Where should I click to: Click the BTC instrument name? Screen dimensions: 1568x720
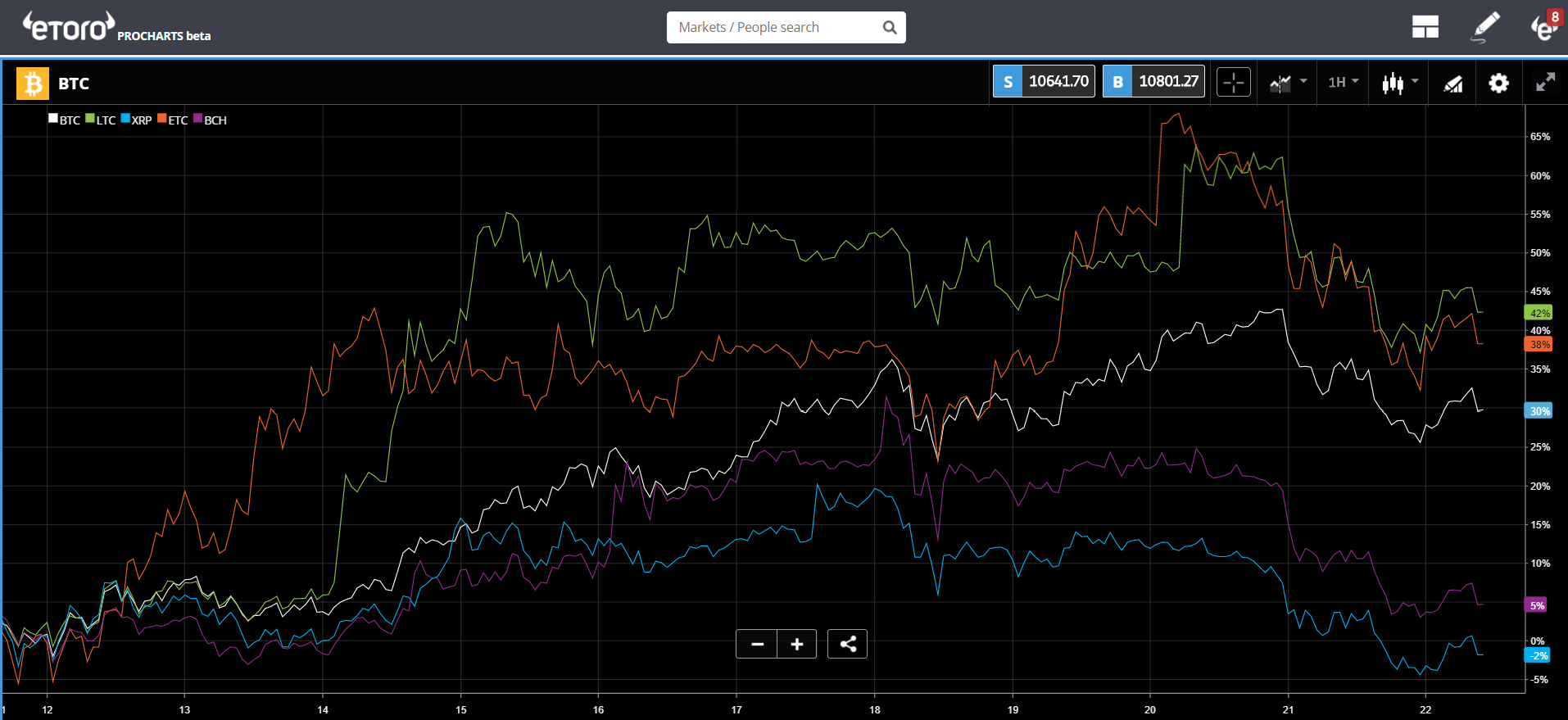pos(74,84)
